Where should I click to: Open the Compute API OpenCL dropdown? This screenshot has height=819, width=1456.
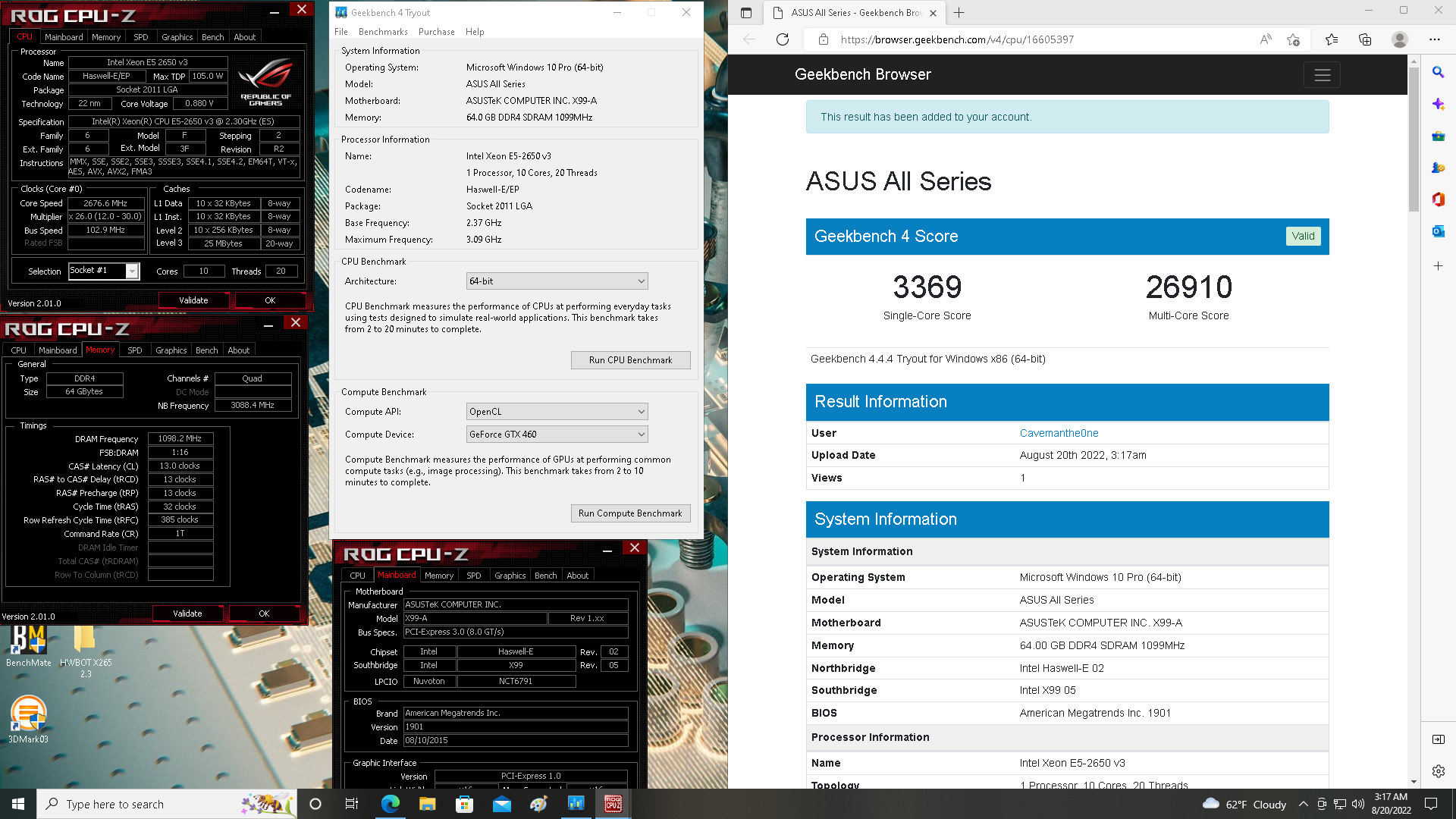pyautogui.click(x=557, y=412)
